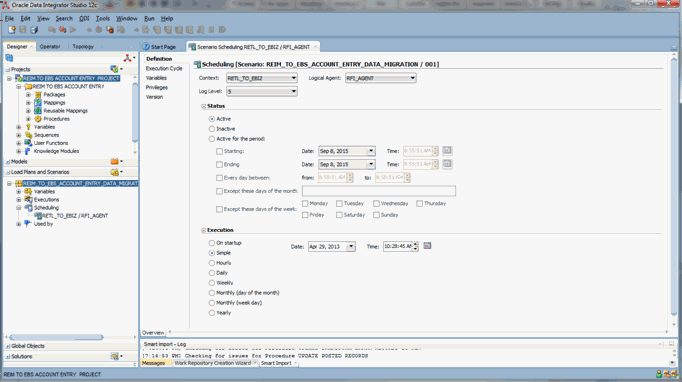Click the Knowledge Modules icon
The width and height of the screenshot is (682, 382).
tap(28, 151)
